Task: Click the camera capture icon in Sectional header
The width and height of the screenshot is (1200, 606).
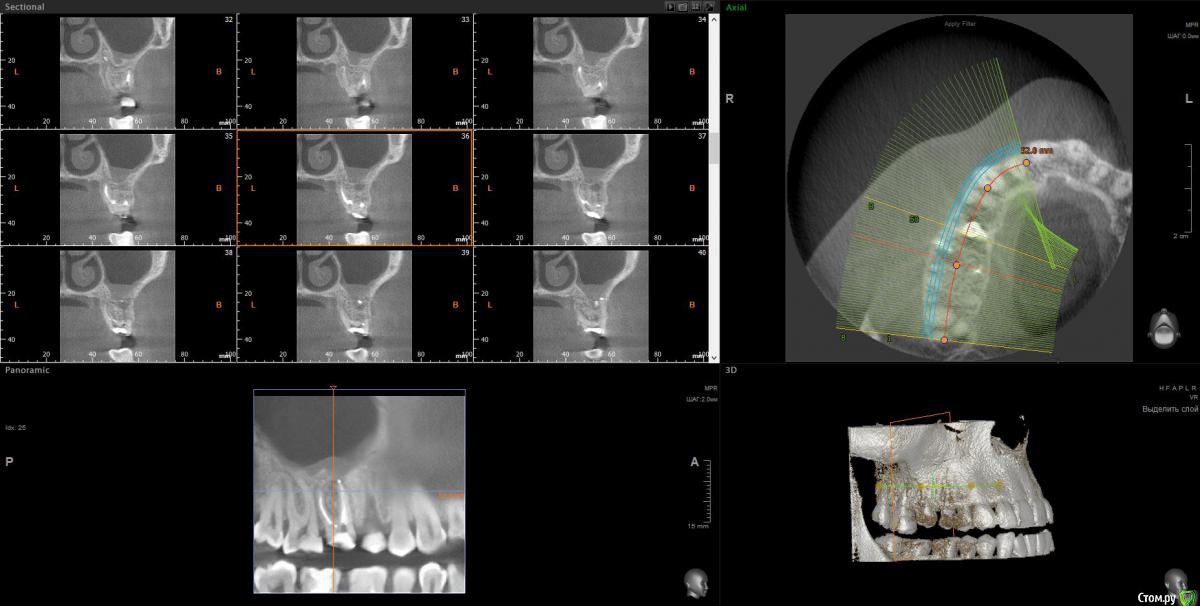Action: 683,6
